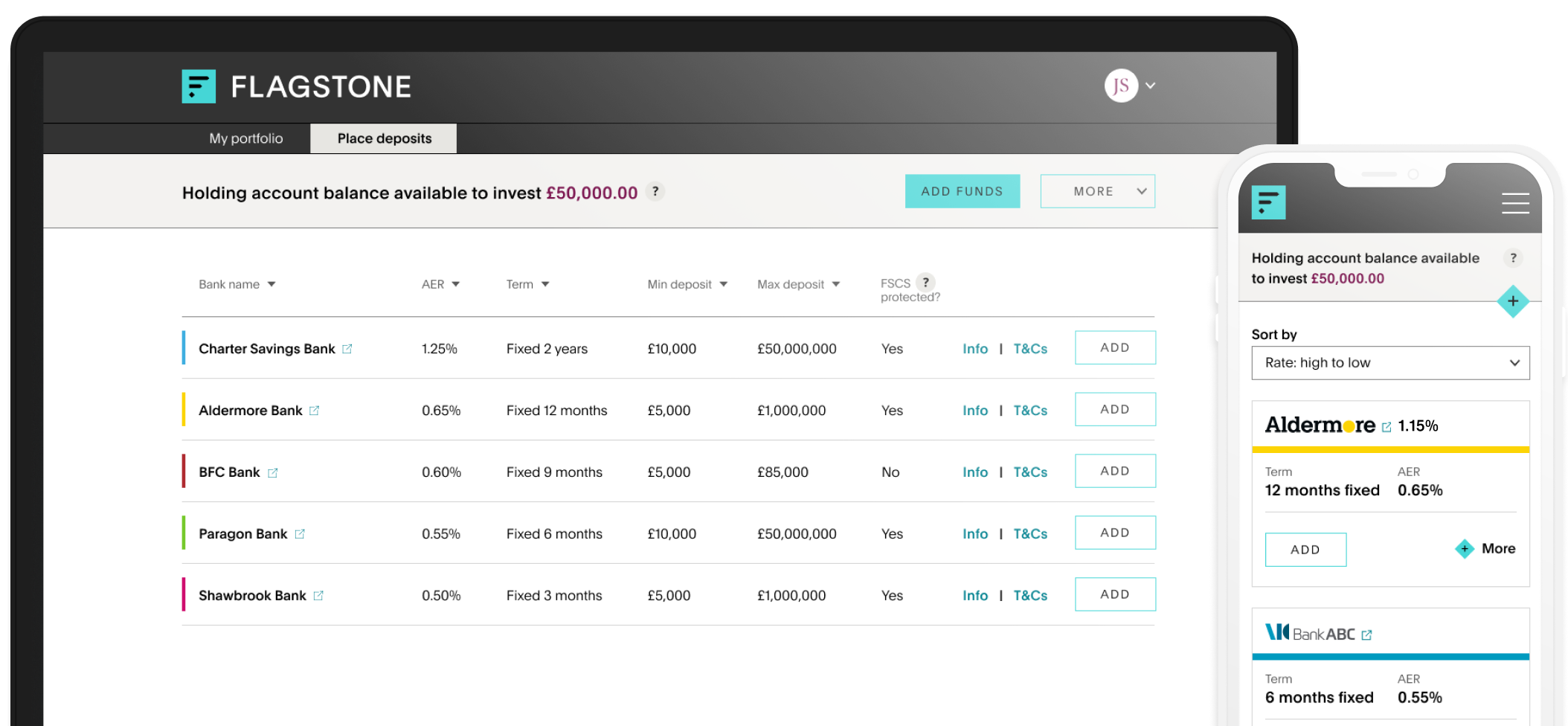Open Aldermore Bank external link icon

(314, 411)
